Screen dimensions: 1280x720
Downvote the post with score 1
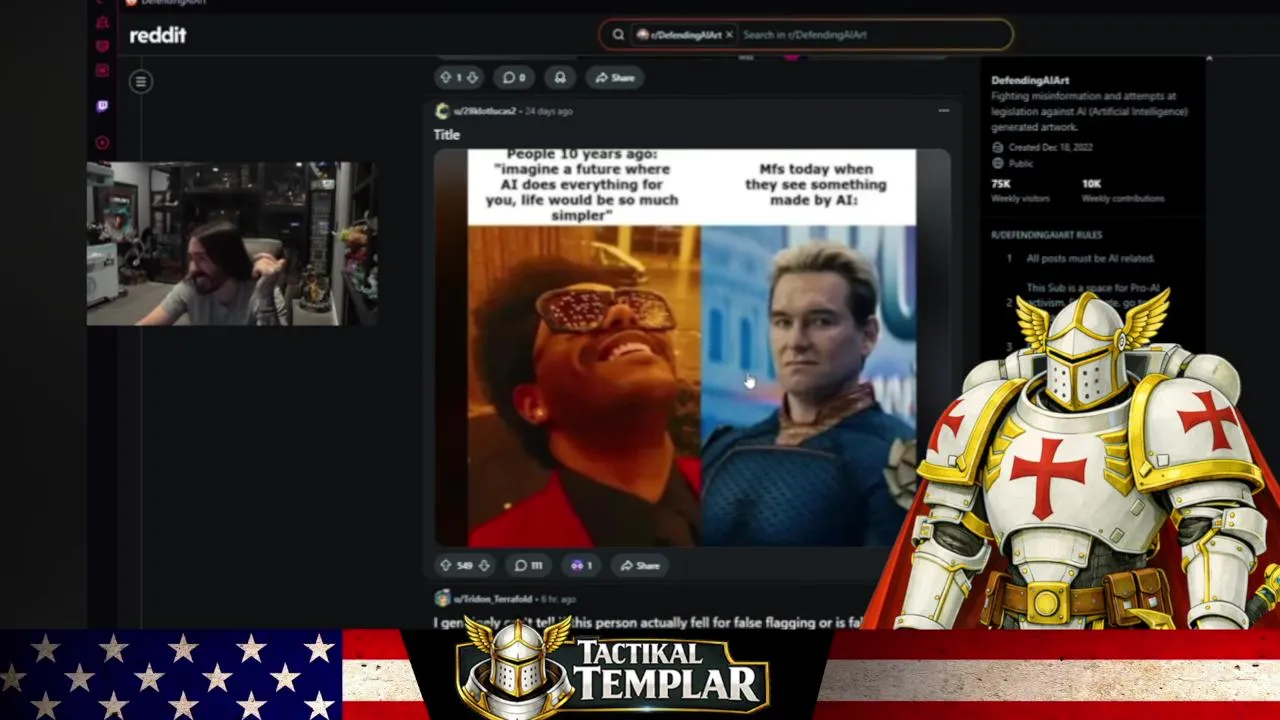point(472,77)
